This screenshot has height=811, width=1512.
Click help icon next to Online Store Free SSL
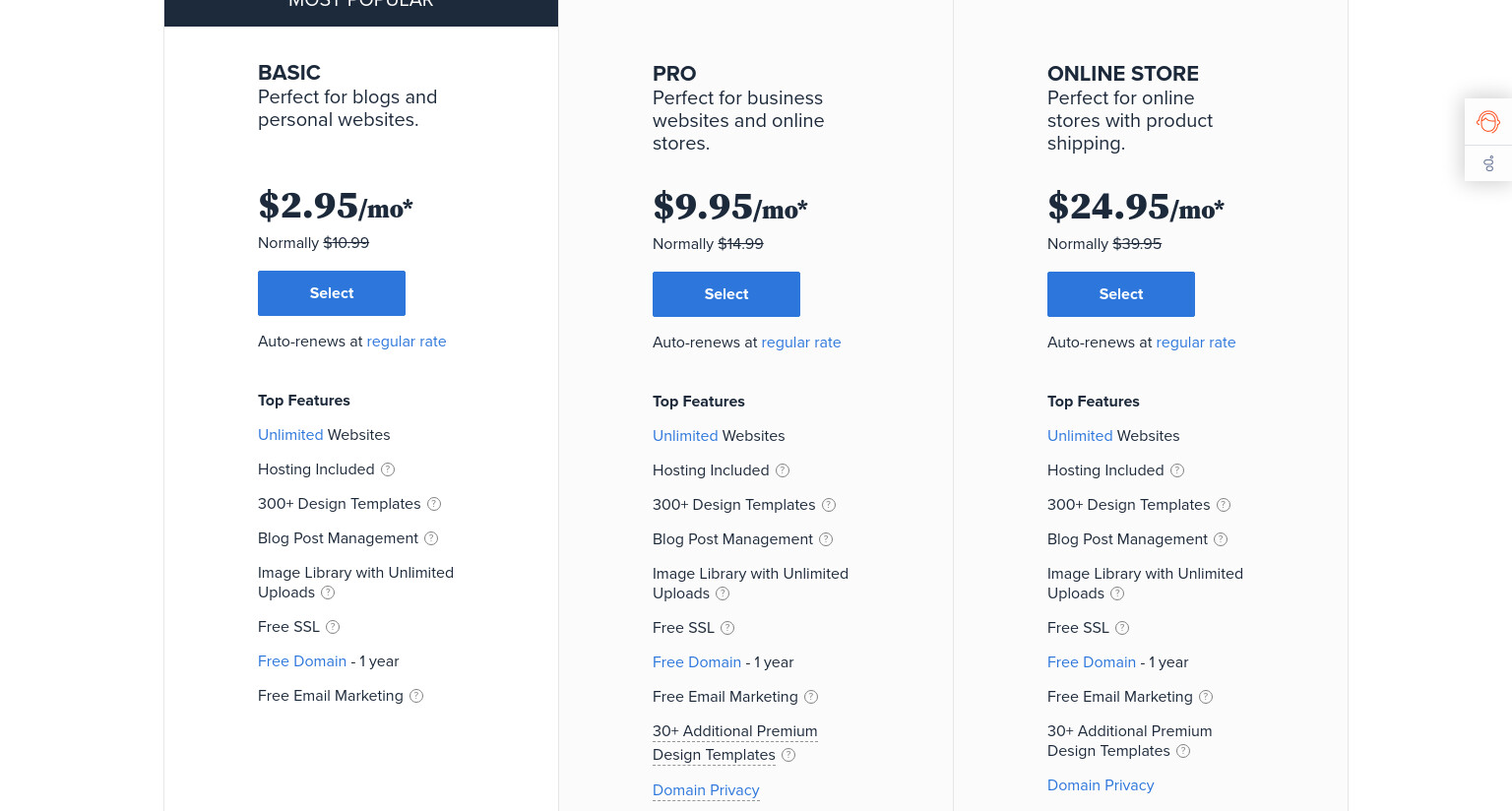coord(1122,628)
